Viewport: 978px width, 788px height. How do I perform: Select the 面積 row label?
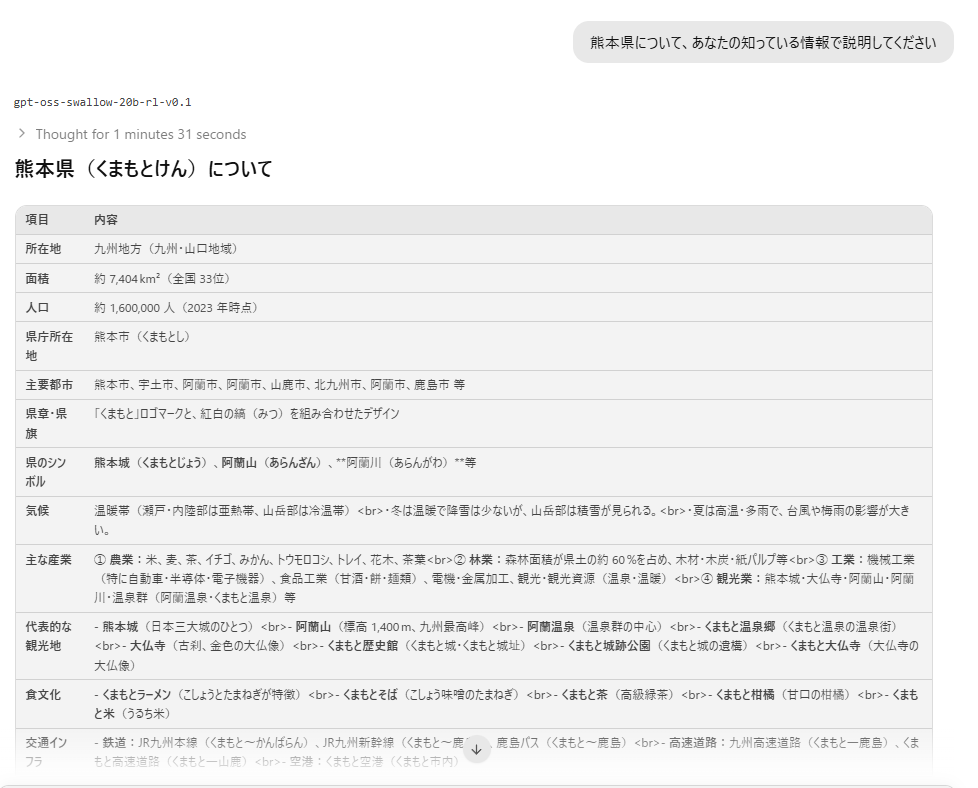click(x=38, y=278)
